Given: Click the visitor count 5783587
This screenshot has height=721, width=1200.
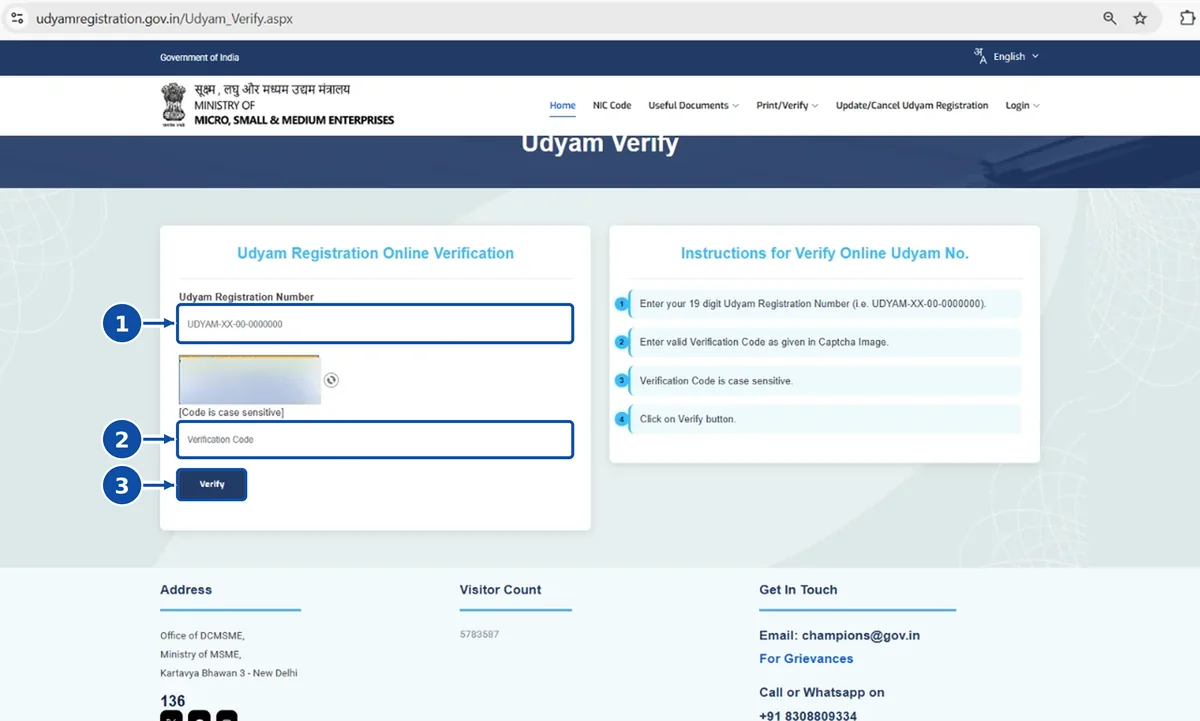Looking at the screenshot, I should 479,635.
